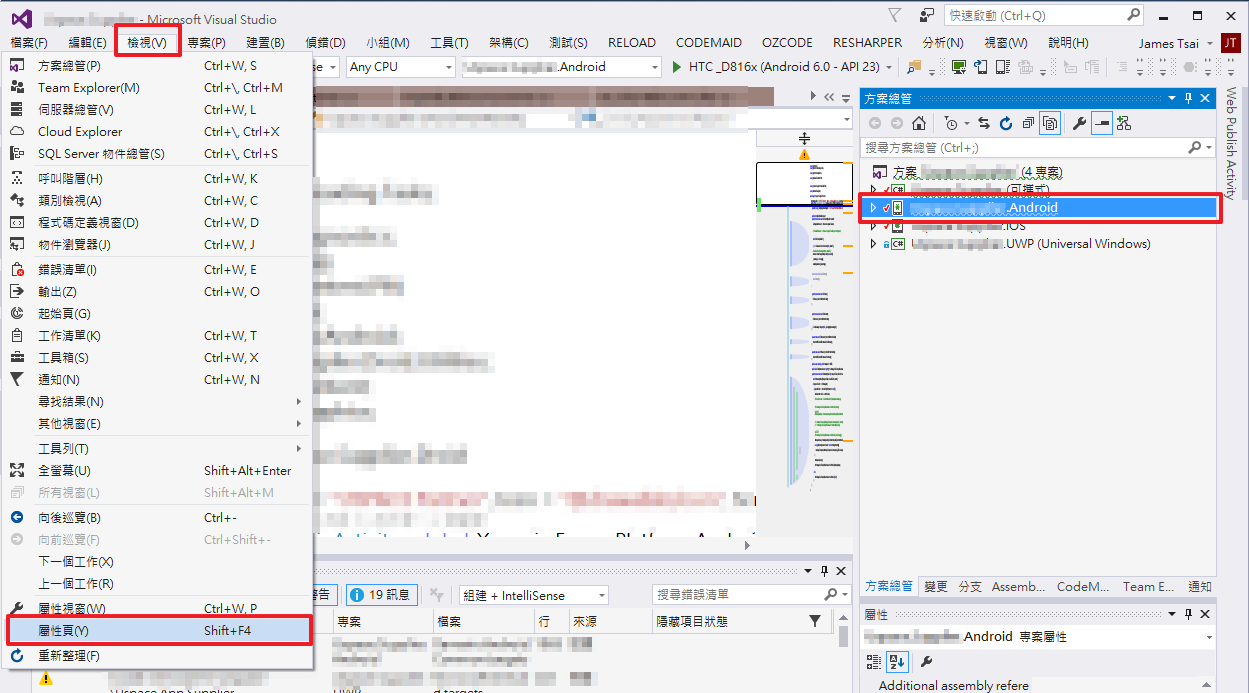Screen dimensions: 1249x693
Task: Open the 建置(B) menu
Action: [x=265, y=43]
